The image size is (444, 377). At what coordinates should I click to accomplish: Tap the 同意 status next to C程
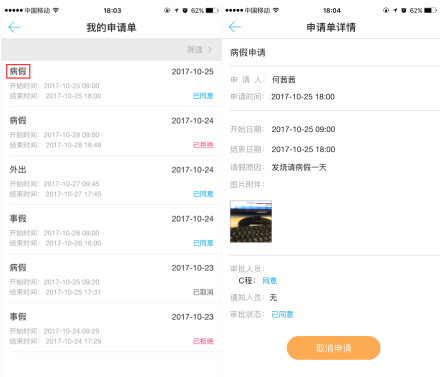tap(270, 281)
